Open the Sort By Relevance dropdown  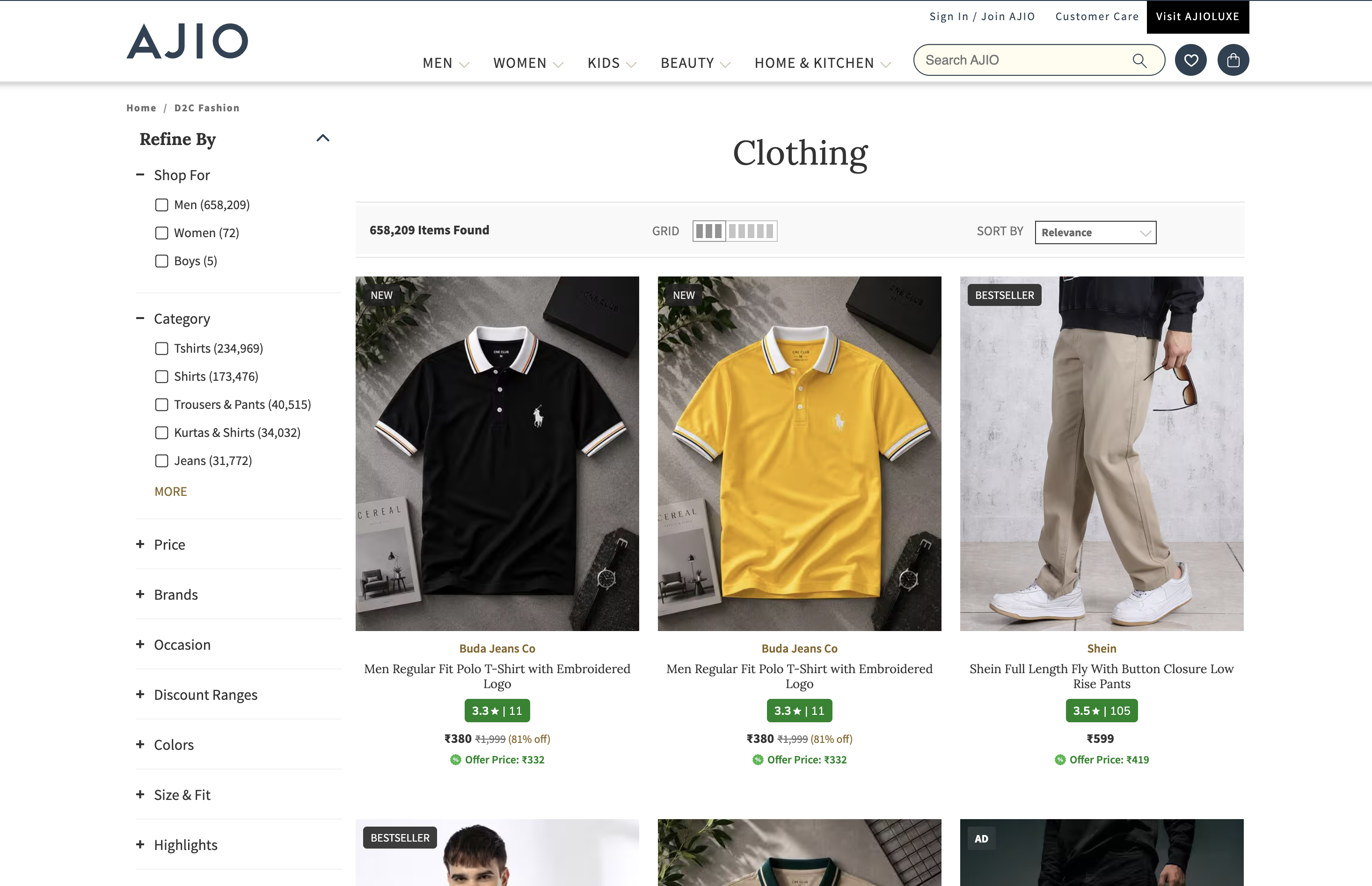(x=1095, y=232)
